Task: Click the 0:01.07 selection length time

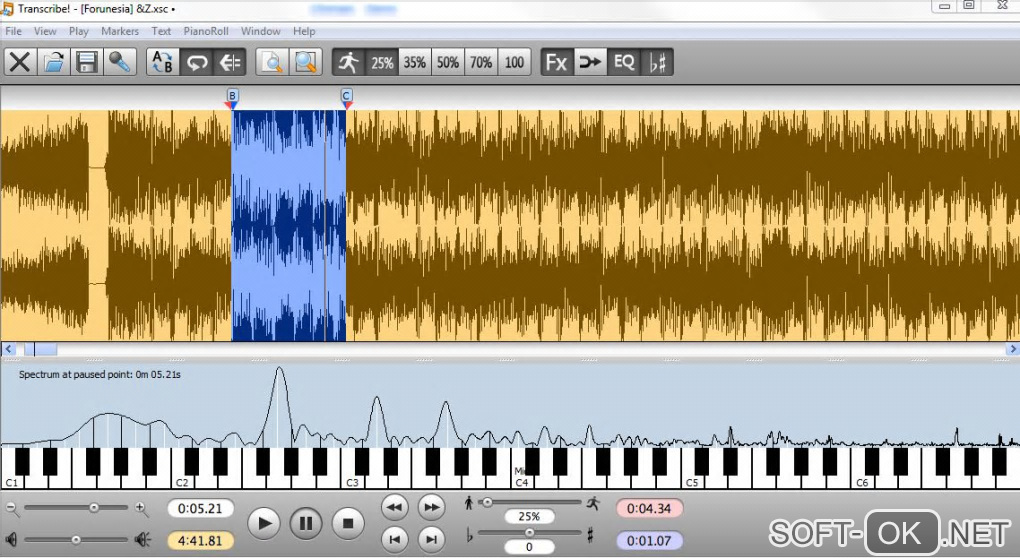Action: tap(649, 540)
